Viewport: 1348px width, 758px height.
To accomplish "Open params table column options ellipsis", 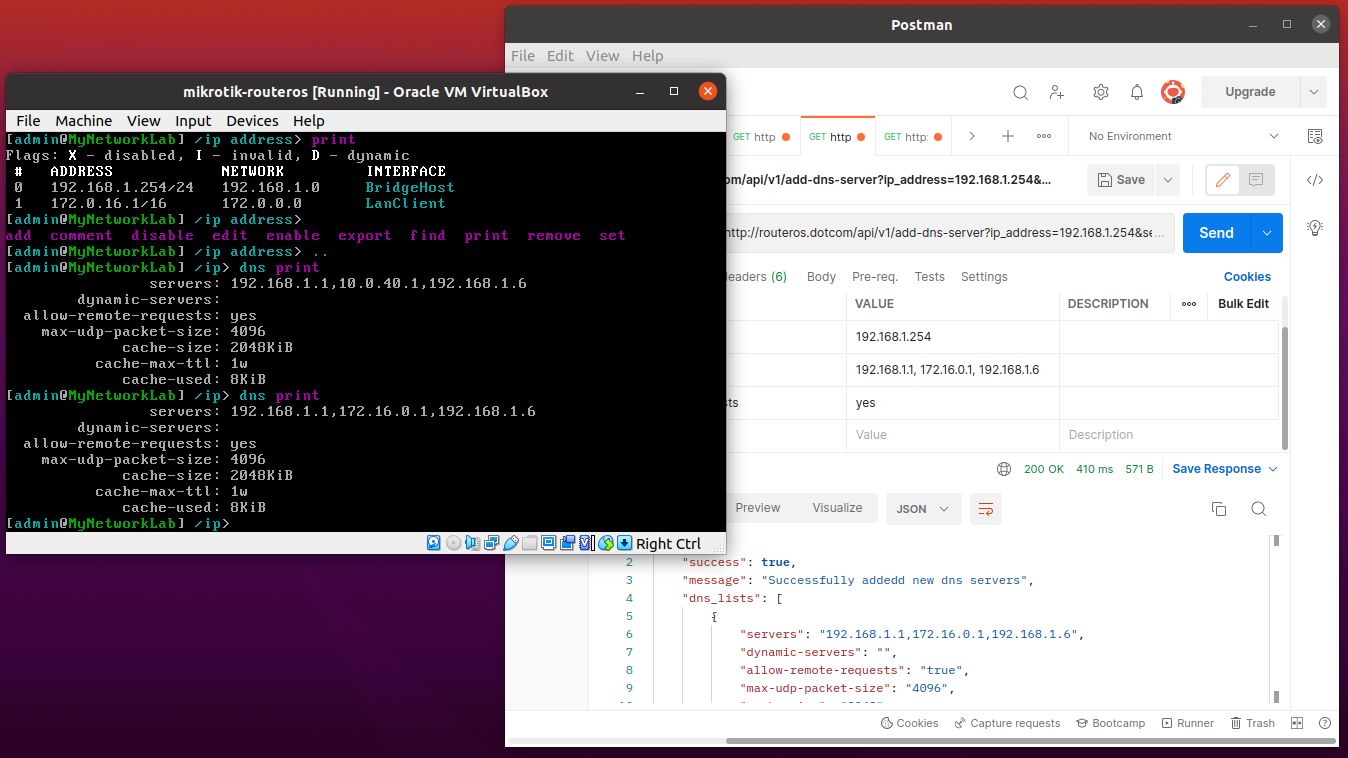I will (x=1189, y=304).
